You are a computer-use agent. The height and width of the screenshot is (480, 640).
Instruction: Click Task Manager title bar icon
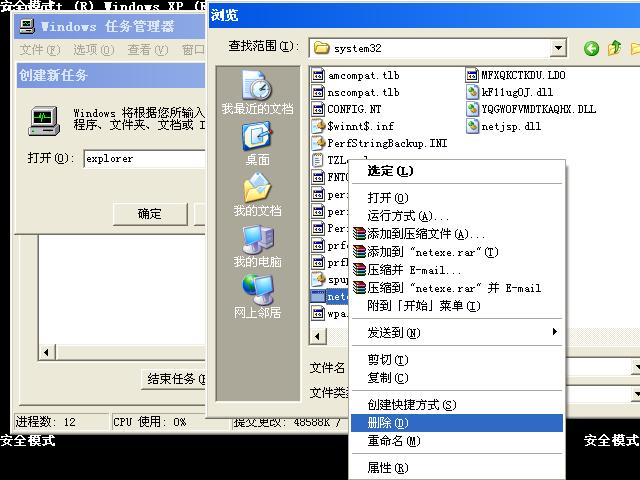point(27,27)
